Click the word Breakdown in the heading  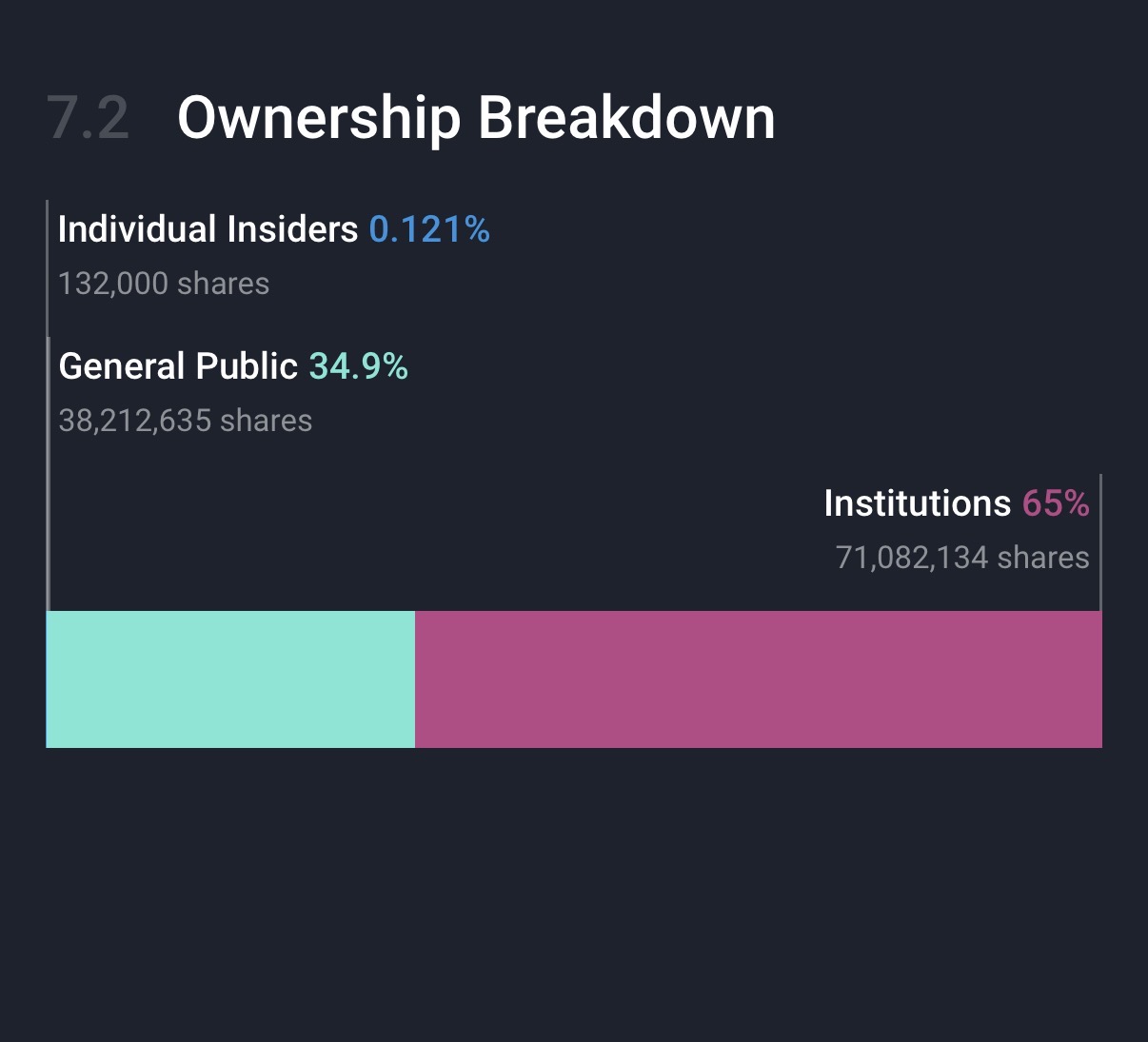point(626,119)
